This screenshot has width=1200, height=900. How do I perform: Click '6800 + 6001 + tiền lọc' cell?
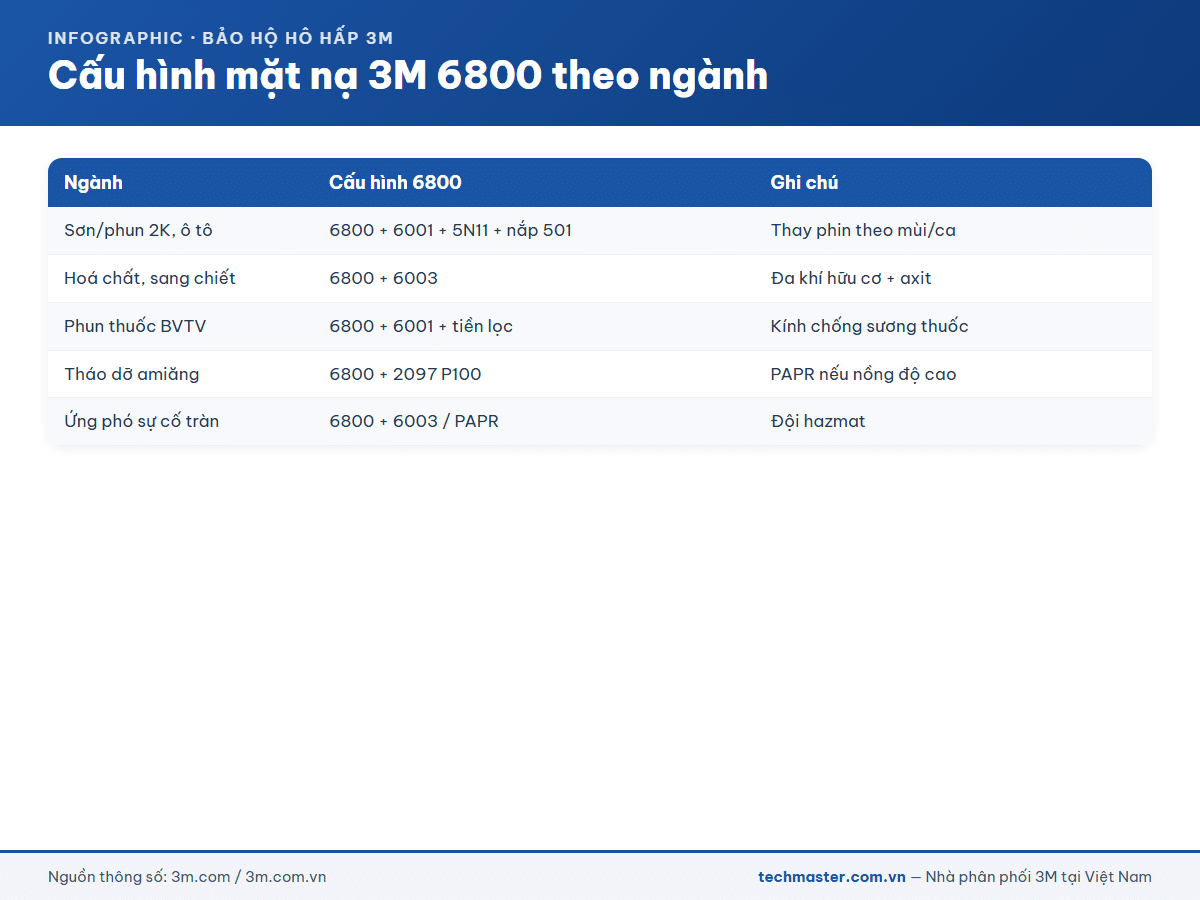point(421,326)
